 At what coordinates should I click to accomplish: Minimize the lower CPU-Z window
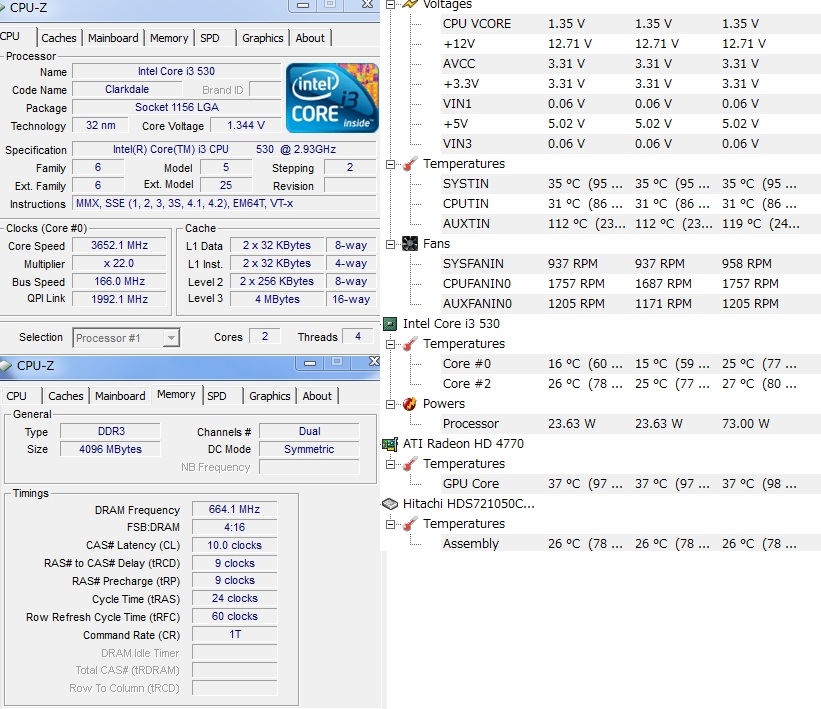[x=310, y=362]
